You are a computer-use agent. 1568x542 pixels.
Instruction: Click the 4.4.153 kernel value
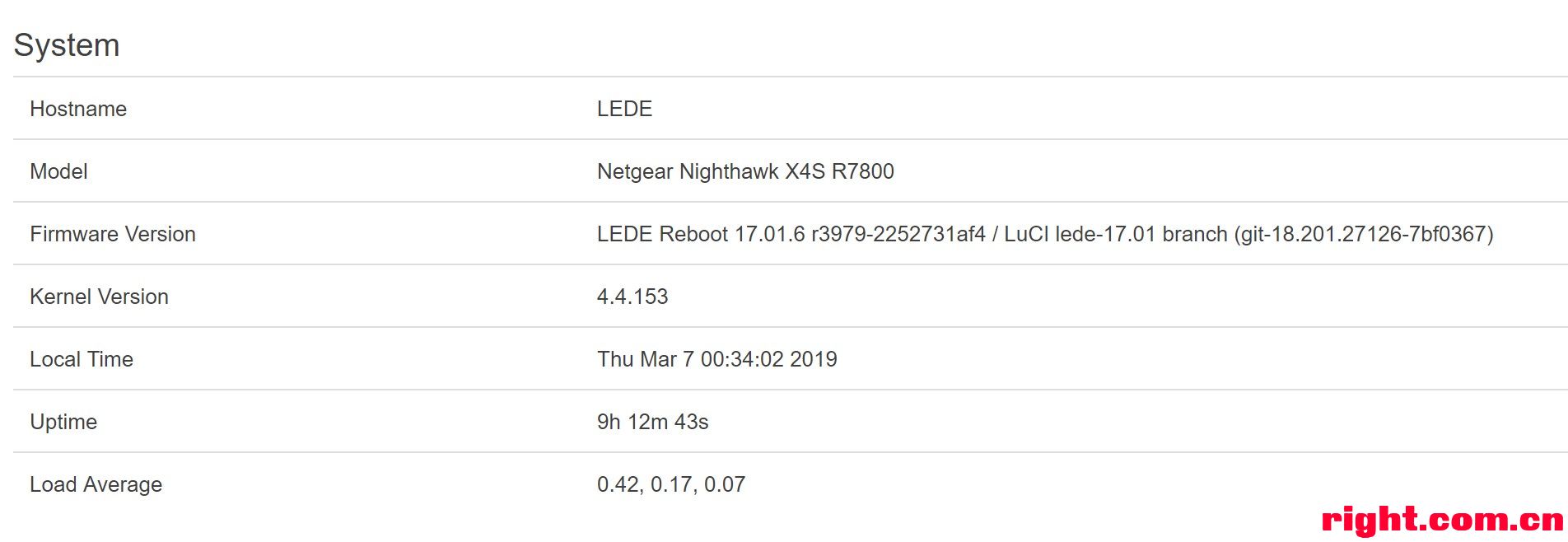(x=632, y=297)
